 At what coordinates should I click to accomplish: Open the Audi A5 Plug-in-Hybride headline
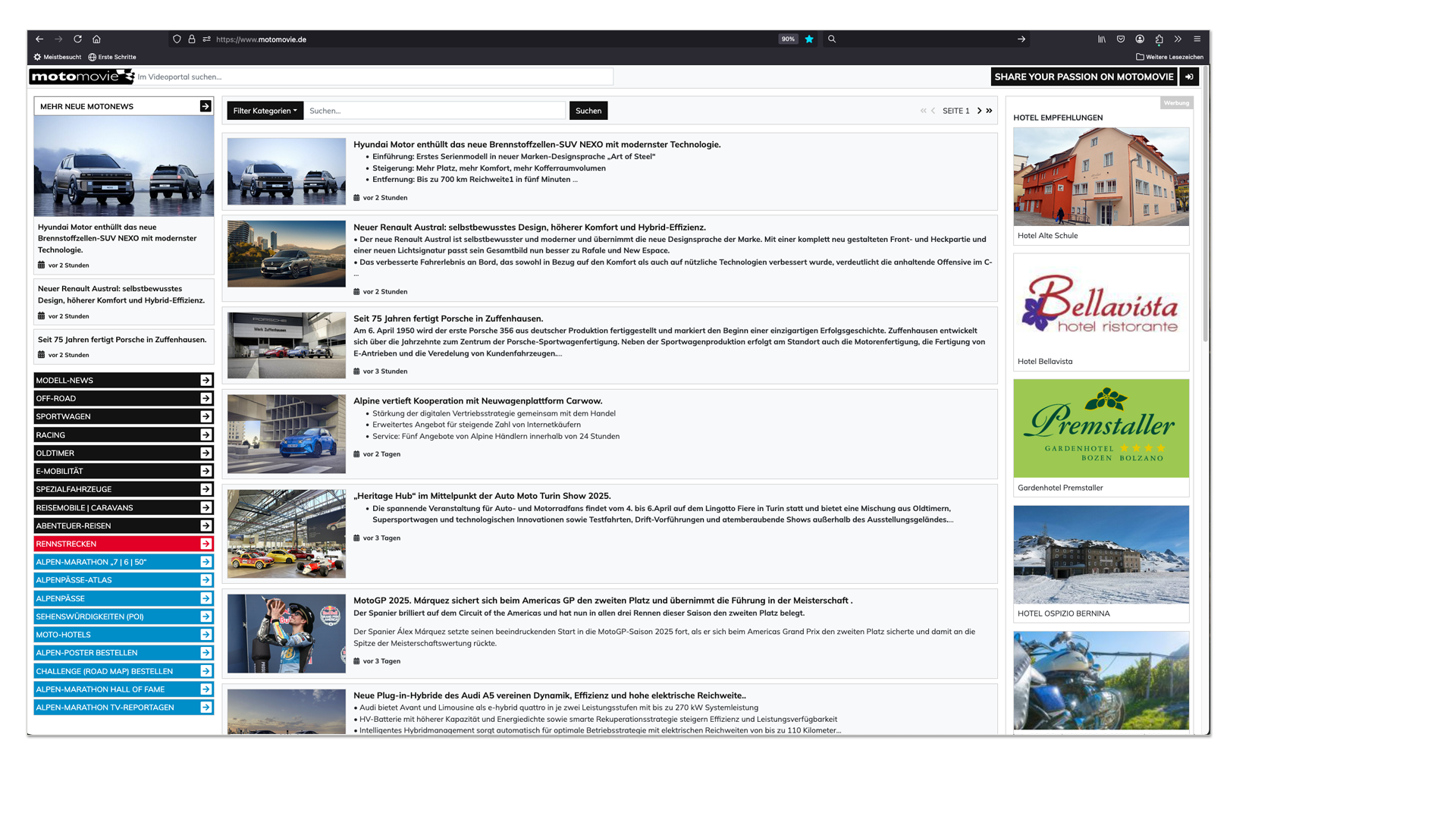550,695
